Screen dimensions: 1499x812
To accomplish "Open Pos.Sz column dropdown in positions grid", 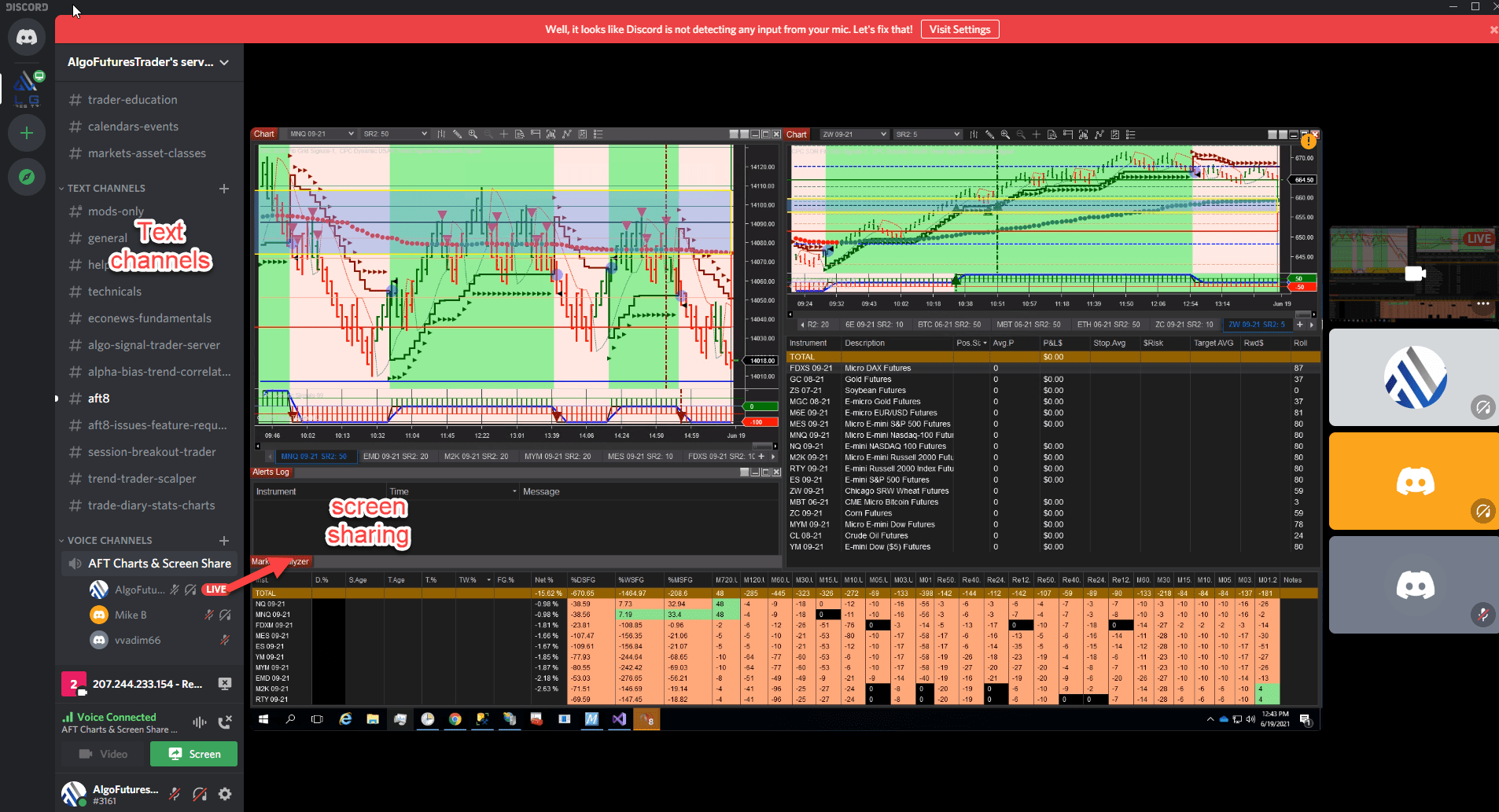I will [985, 344].
